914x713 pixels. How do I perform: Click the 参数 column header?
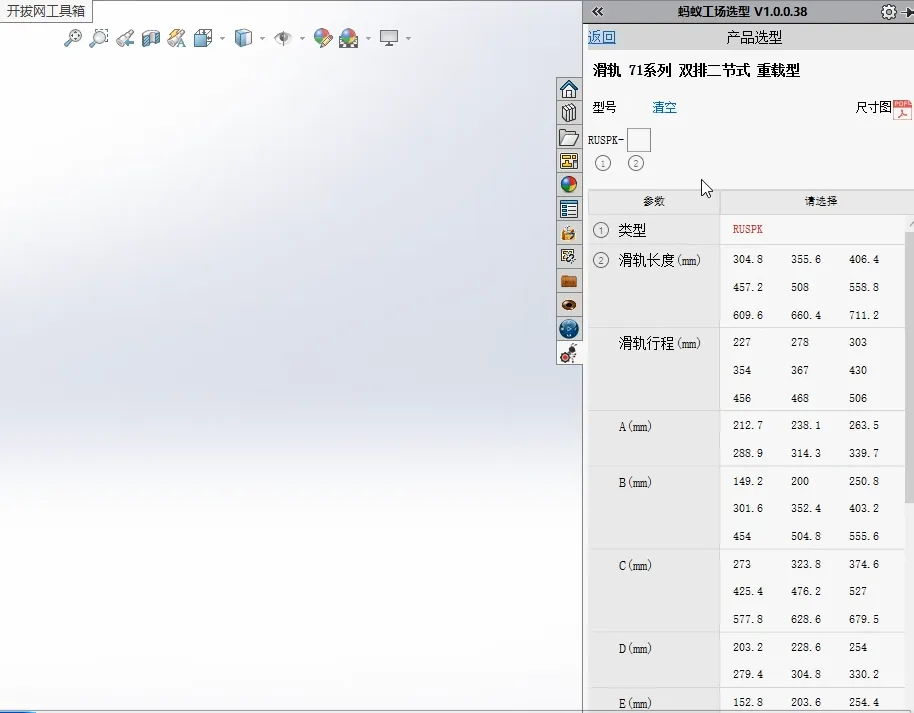653,202
